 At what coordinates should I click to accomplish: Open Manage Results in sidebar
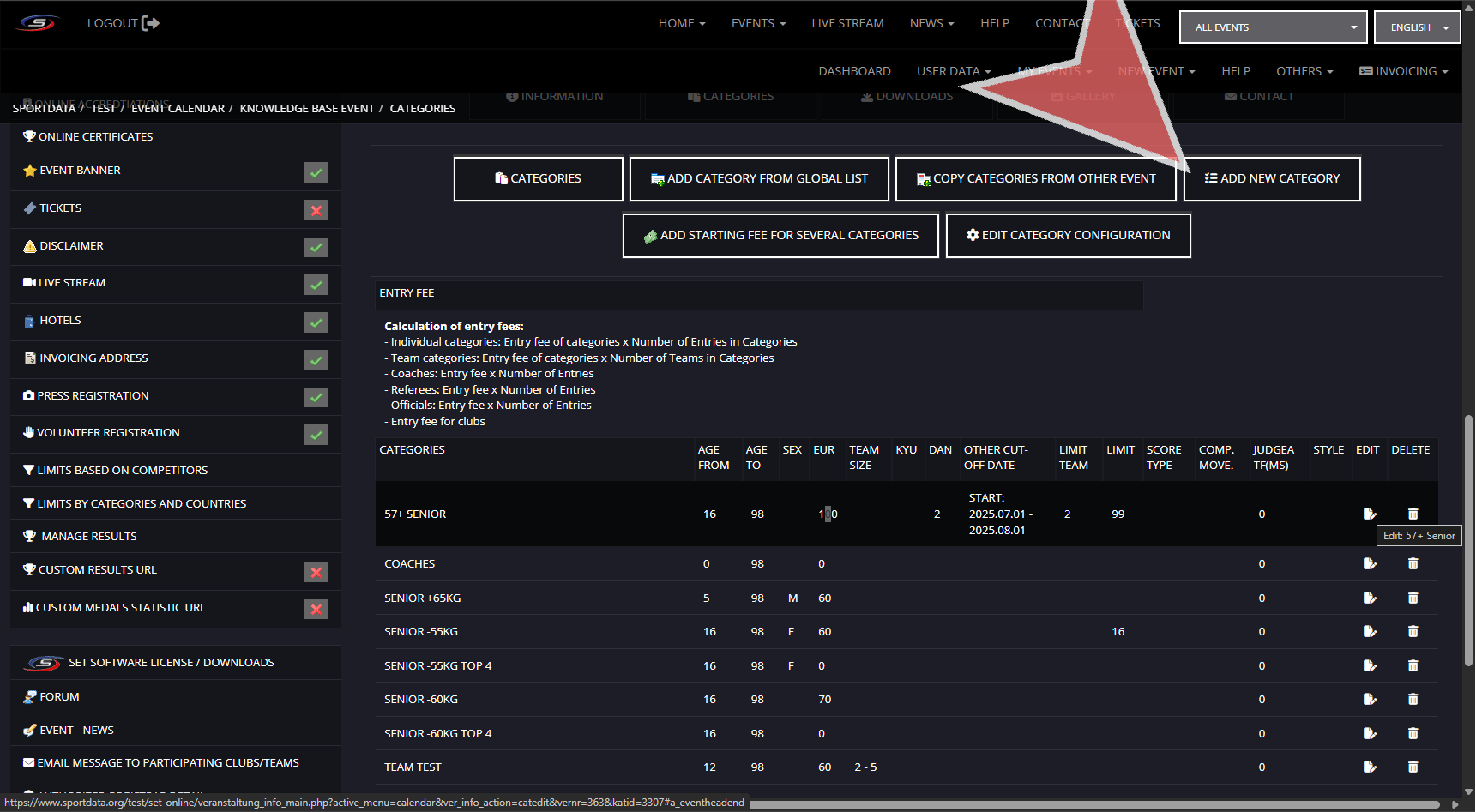click(x=89, y=536)
